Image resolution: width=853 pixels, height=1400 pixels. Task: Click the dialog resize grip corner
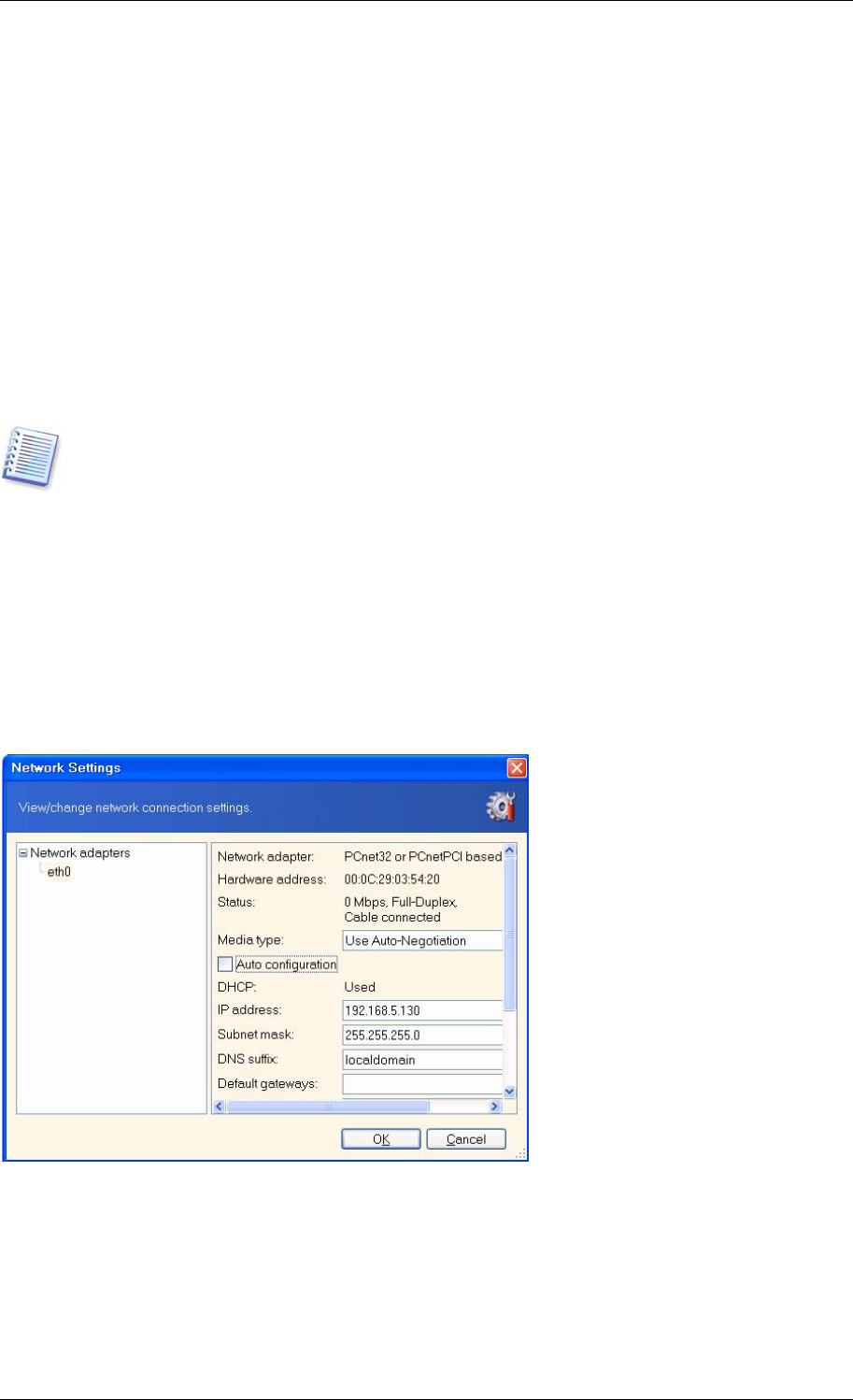coord(522,1154)
